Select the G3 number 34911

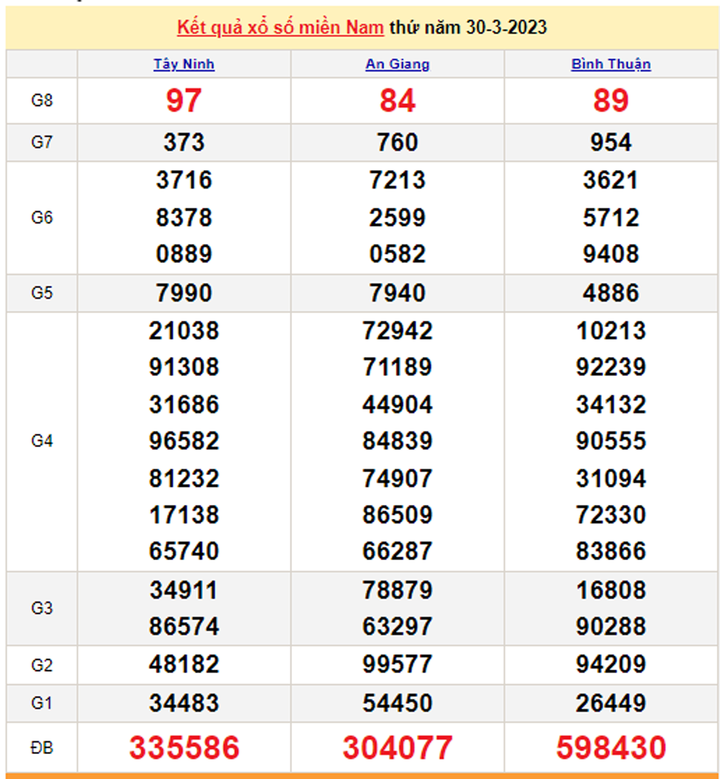pyautogui.click(x=184, y=590)
